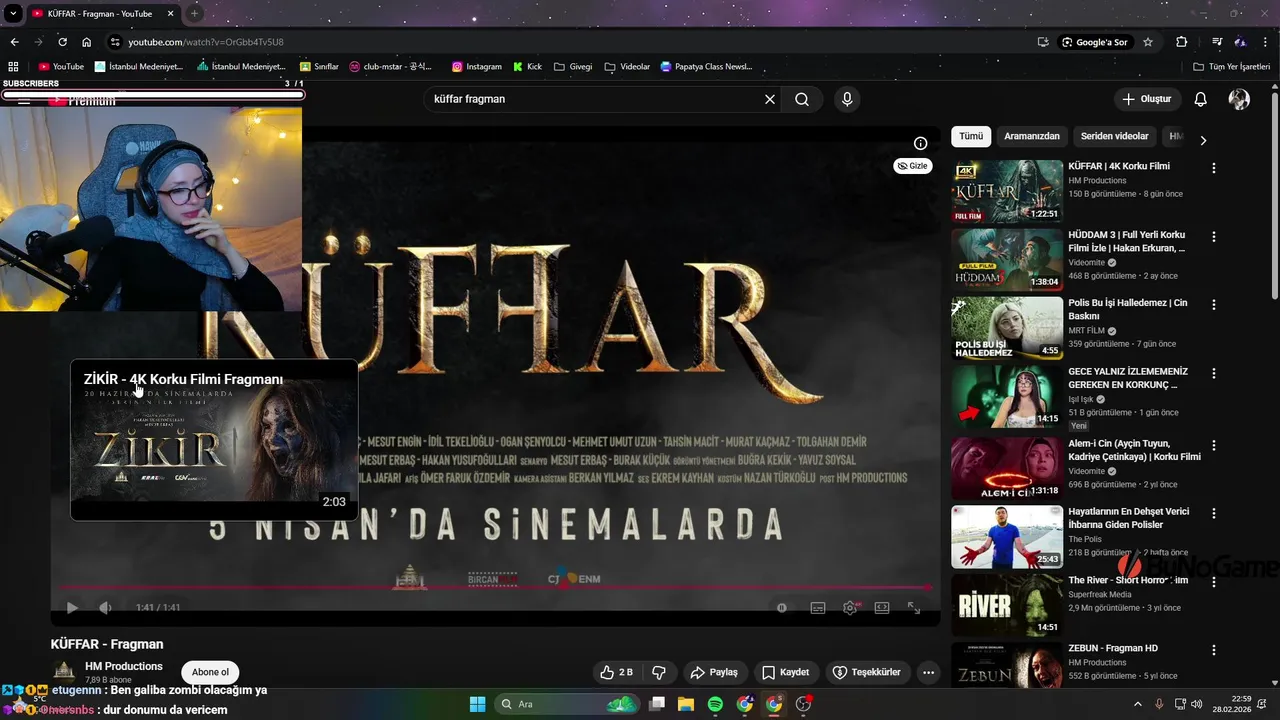Select the Seriden videolar filter chip
This screenshot has height=720, width=1280.
[x=1115, y=136]
